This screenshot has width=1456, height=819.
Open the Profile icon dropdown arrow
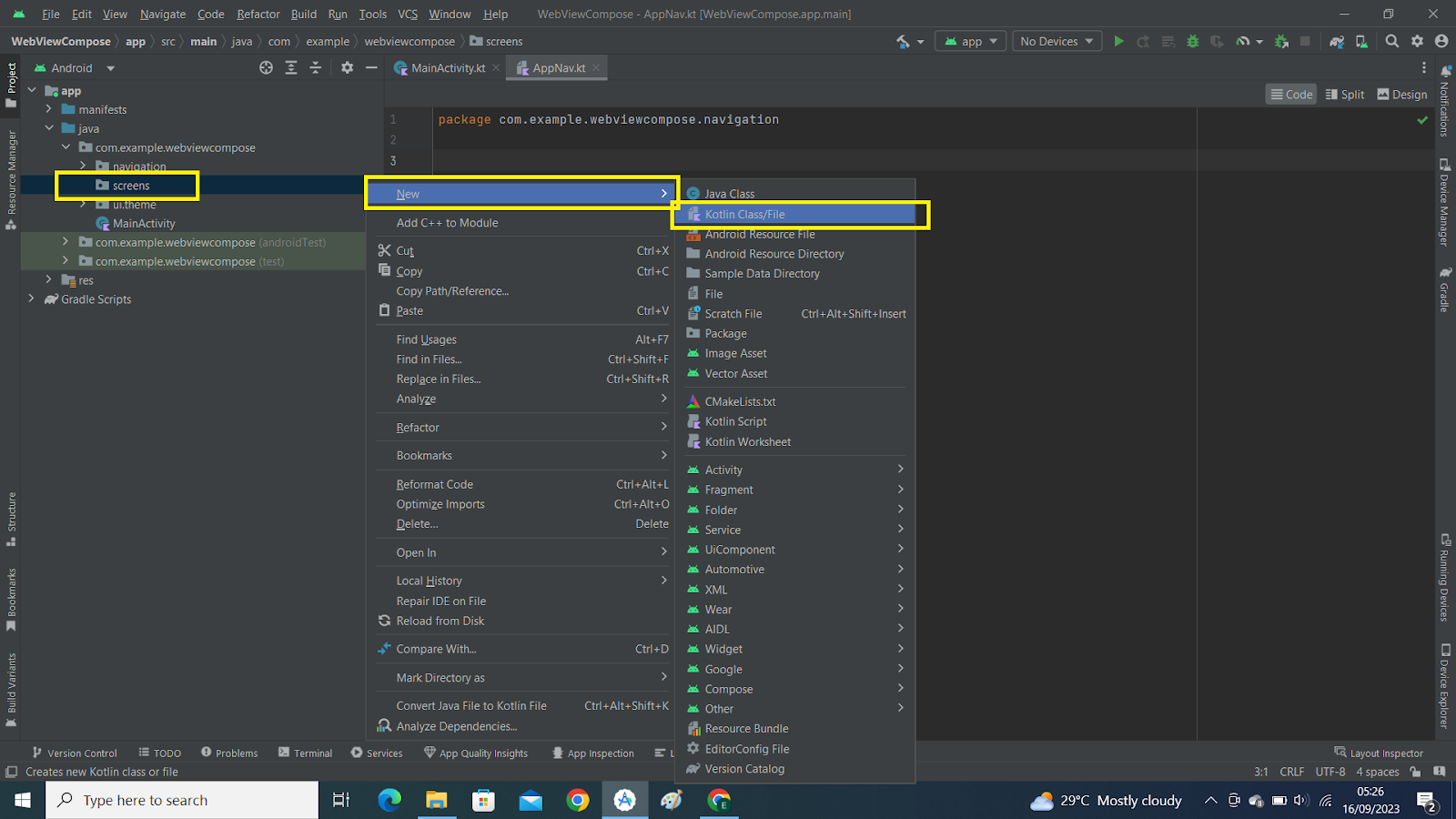pyautogui.click(x=1259, y=41)
